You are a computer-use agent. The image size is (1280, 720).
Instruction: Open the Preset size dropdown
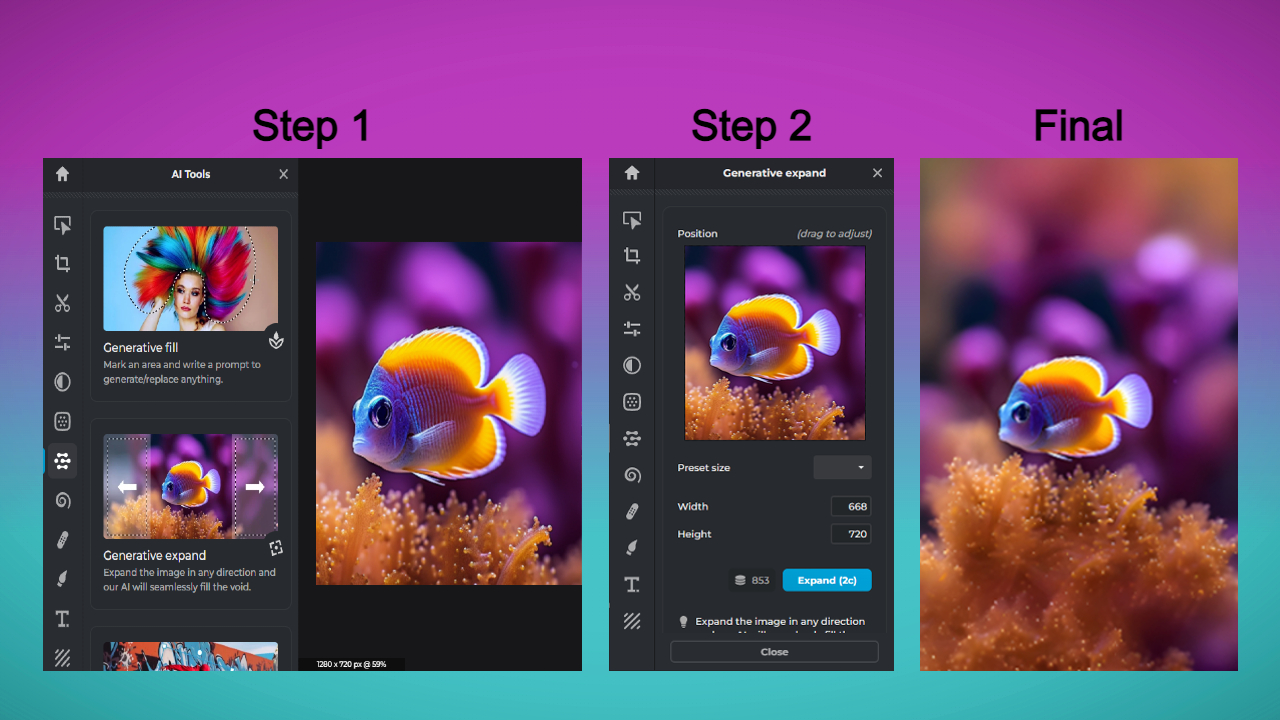click(x=842, y=467)
